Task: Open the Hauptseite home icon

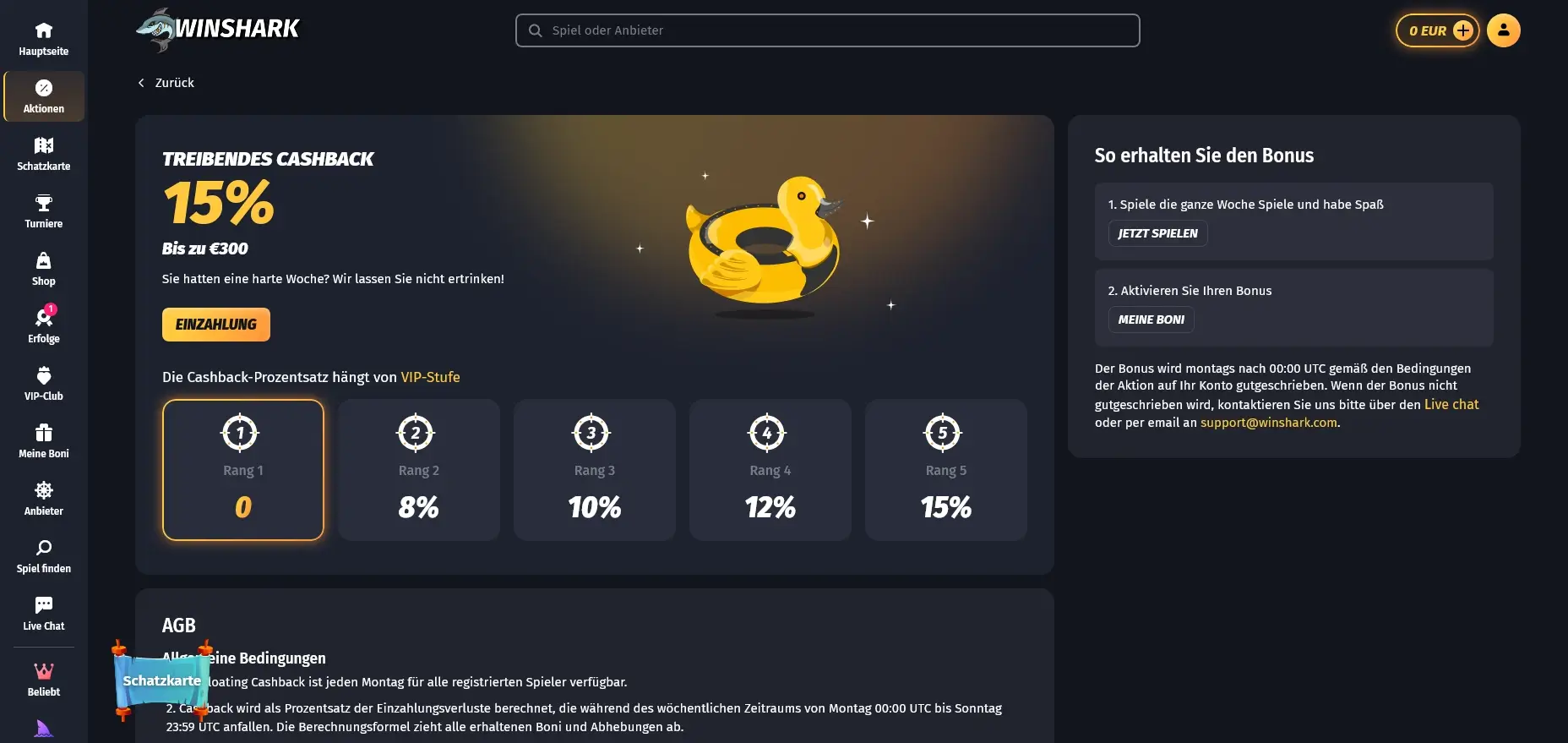Action: [x=43, y=30]
